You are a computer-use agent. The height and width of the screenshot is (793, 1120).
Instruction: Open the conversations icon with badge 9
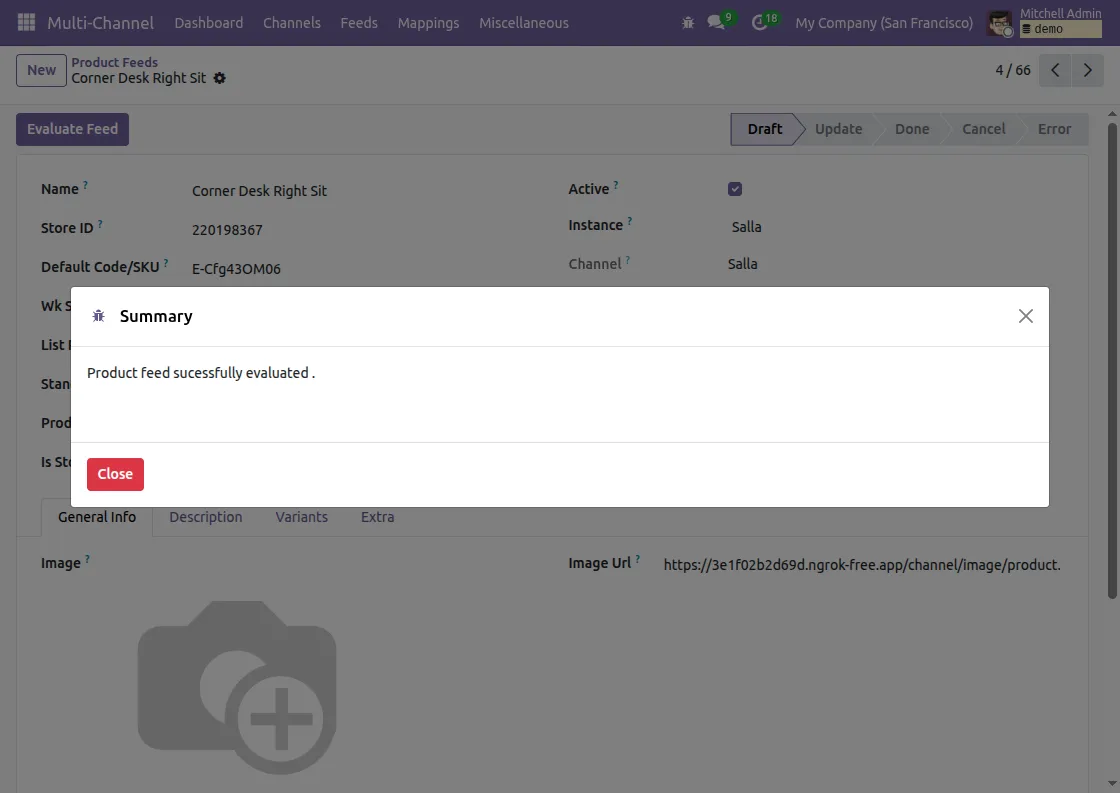[716, 22]
